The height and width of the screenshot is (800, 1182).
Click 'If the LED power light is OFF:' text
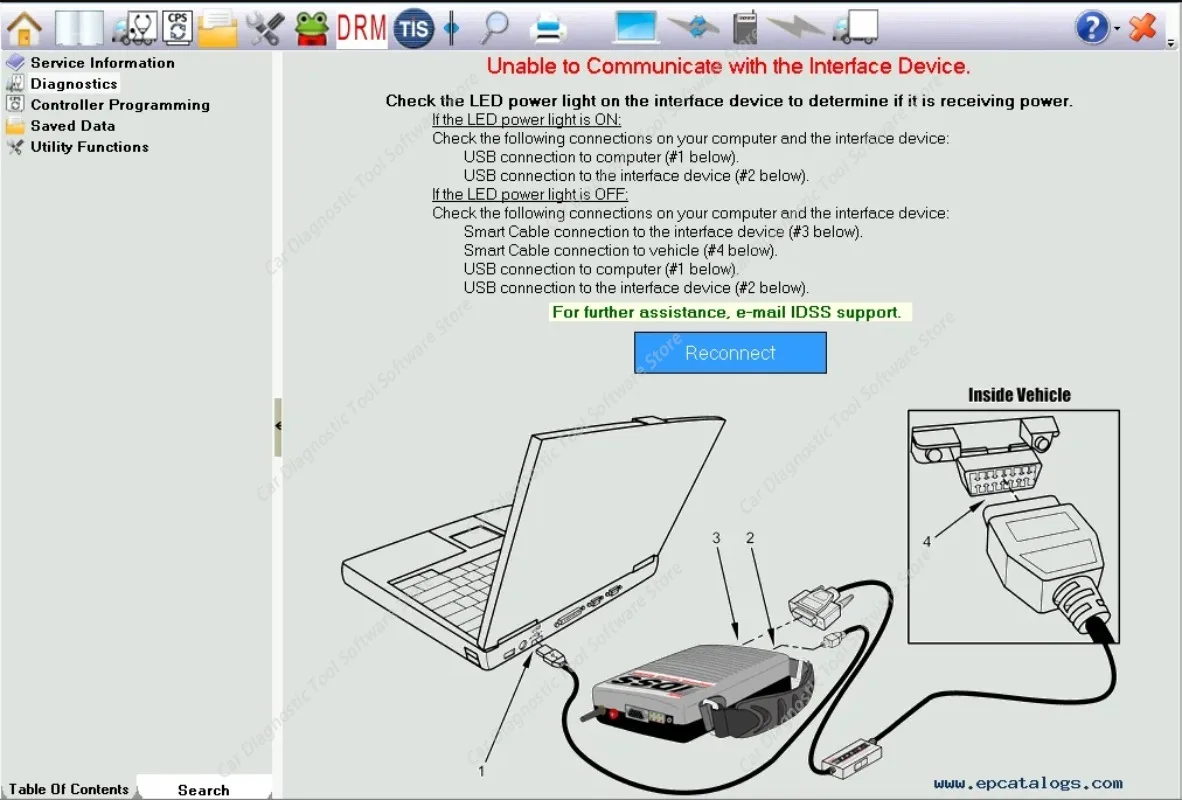[530, 195]
